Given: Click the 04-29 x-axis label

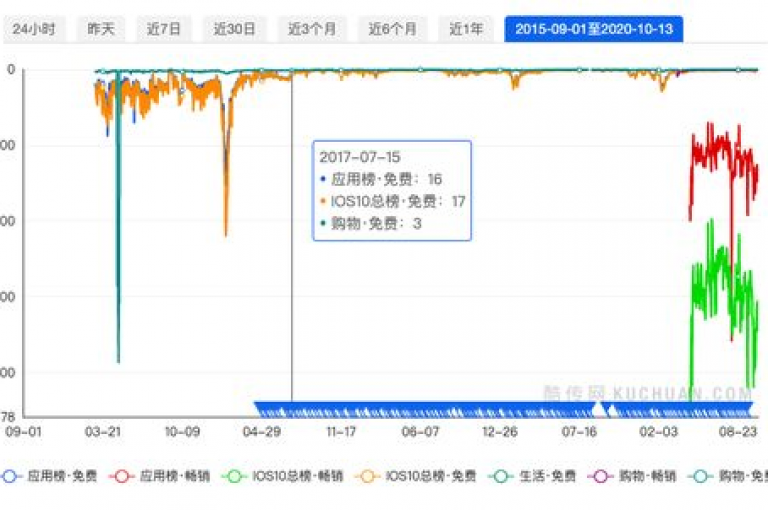Looking at the screenshot, I should pos(262,432).
